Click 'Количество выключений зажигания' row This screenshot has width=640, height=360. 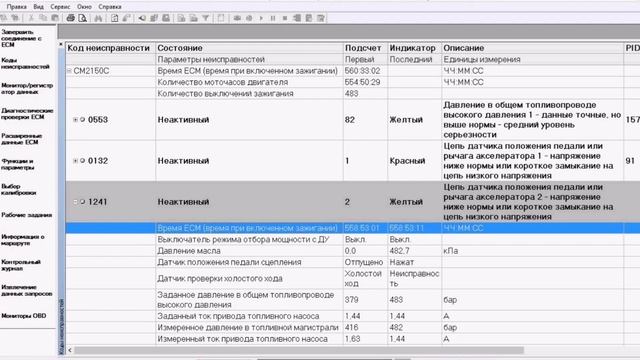point(353,93)
